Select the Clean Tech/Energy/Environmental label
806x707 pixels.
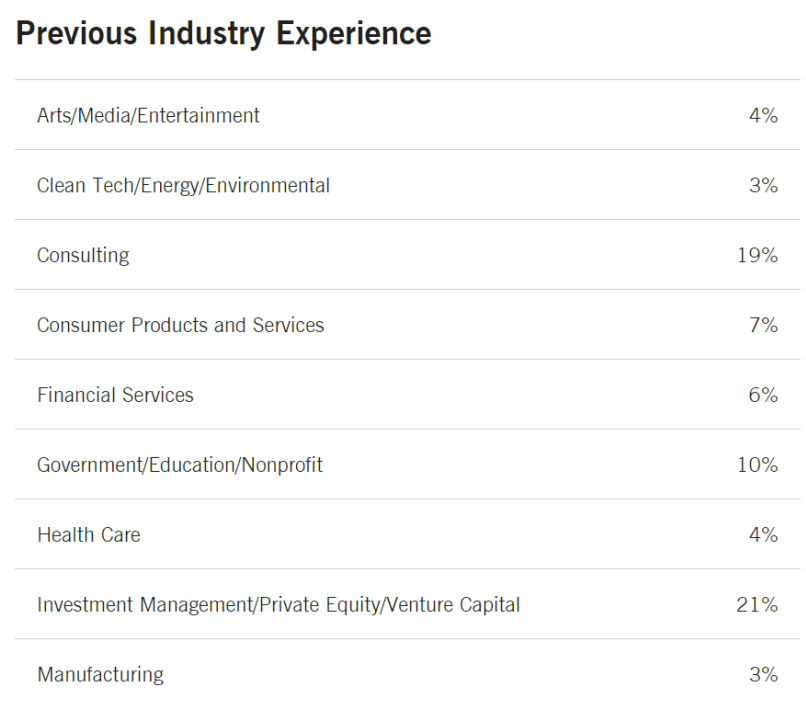point(183,185)
